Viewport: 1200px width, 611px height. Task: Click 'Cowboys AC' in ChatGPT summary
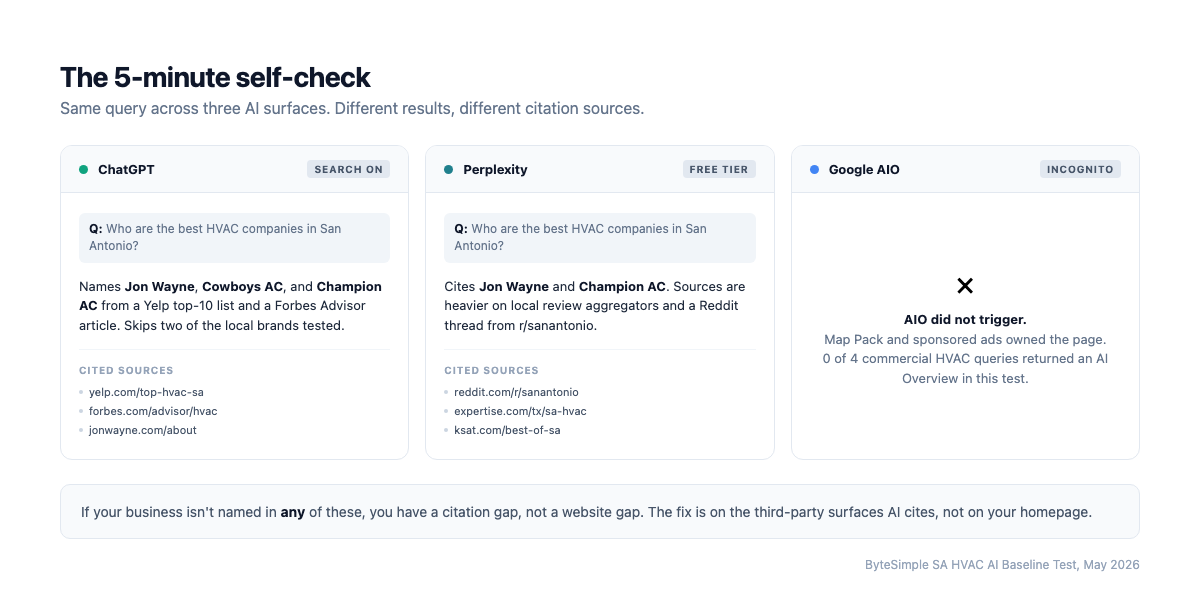(x=243, y=287)
